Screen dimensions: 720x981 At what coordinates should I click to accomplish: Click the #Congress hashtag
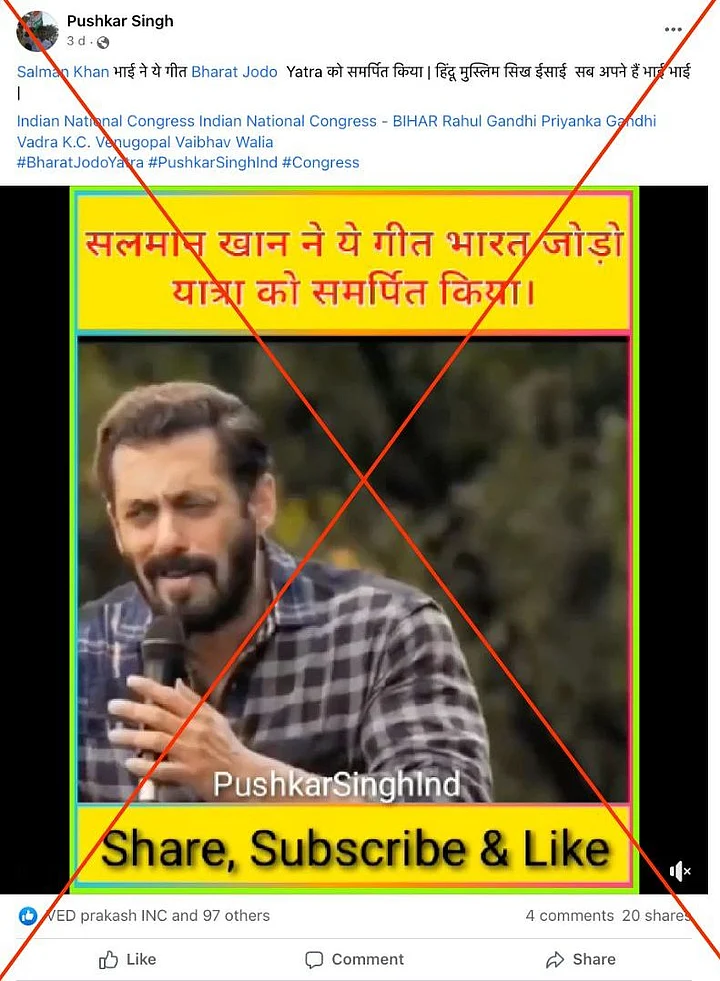320,163
